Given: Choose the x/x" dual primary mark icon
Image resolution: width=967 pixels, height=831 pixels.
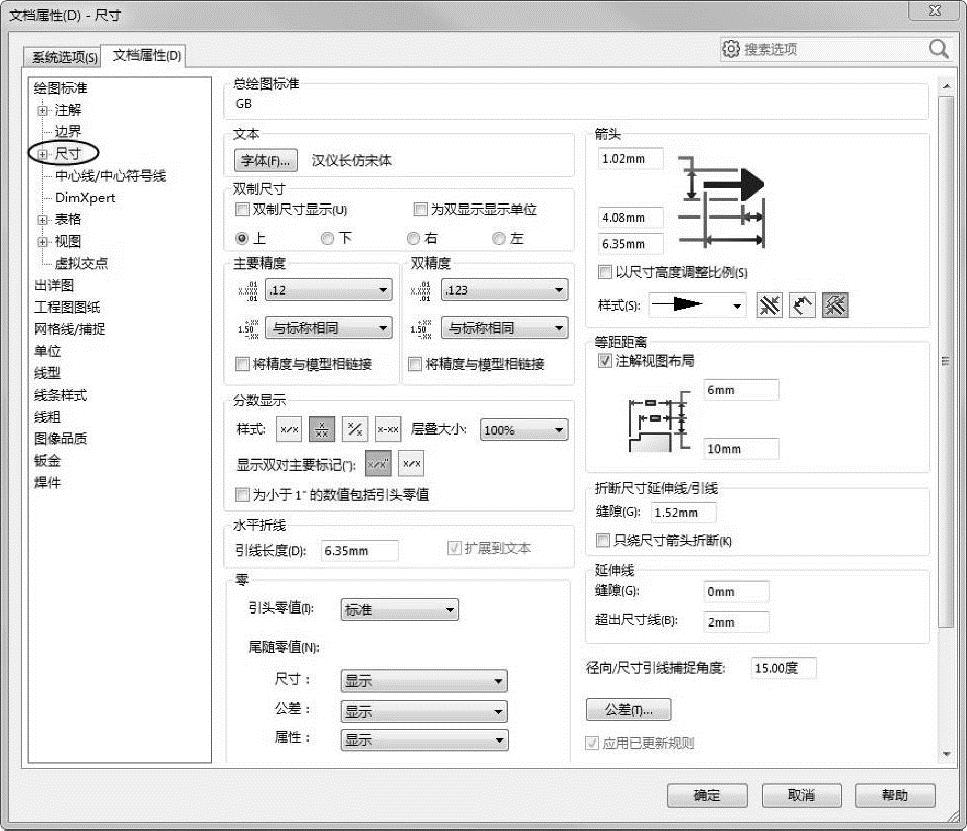Looking at the screenshot, I should [x=379, y=464].
